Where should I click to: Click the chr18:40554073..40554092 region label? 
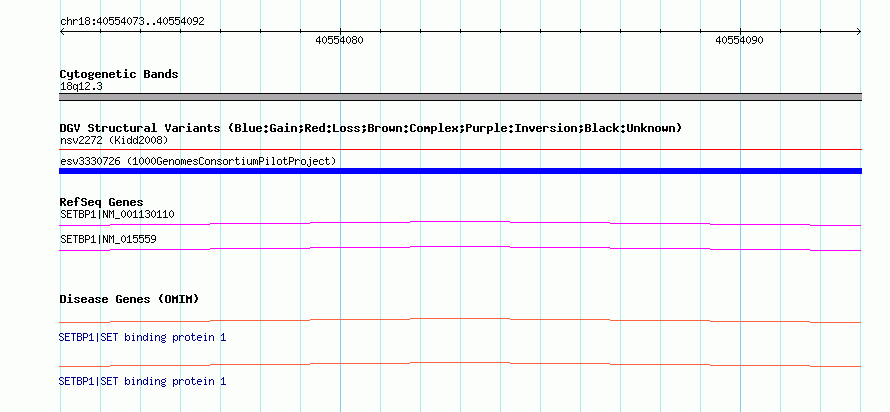(132, 22)
